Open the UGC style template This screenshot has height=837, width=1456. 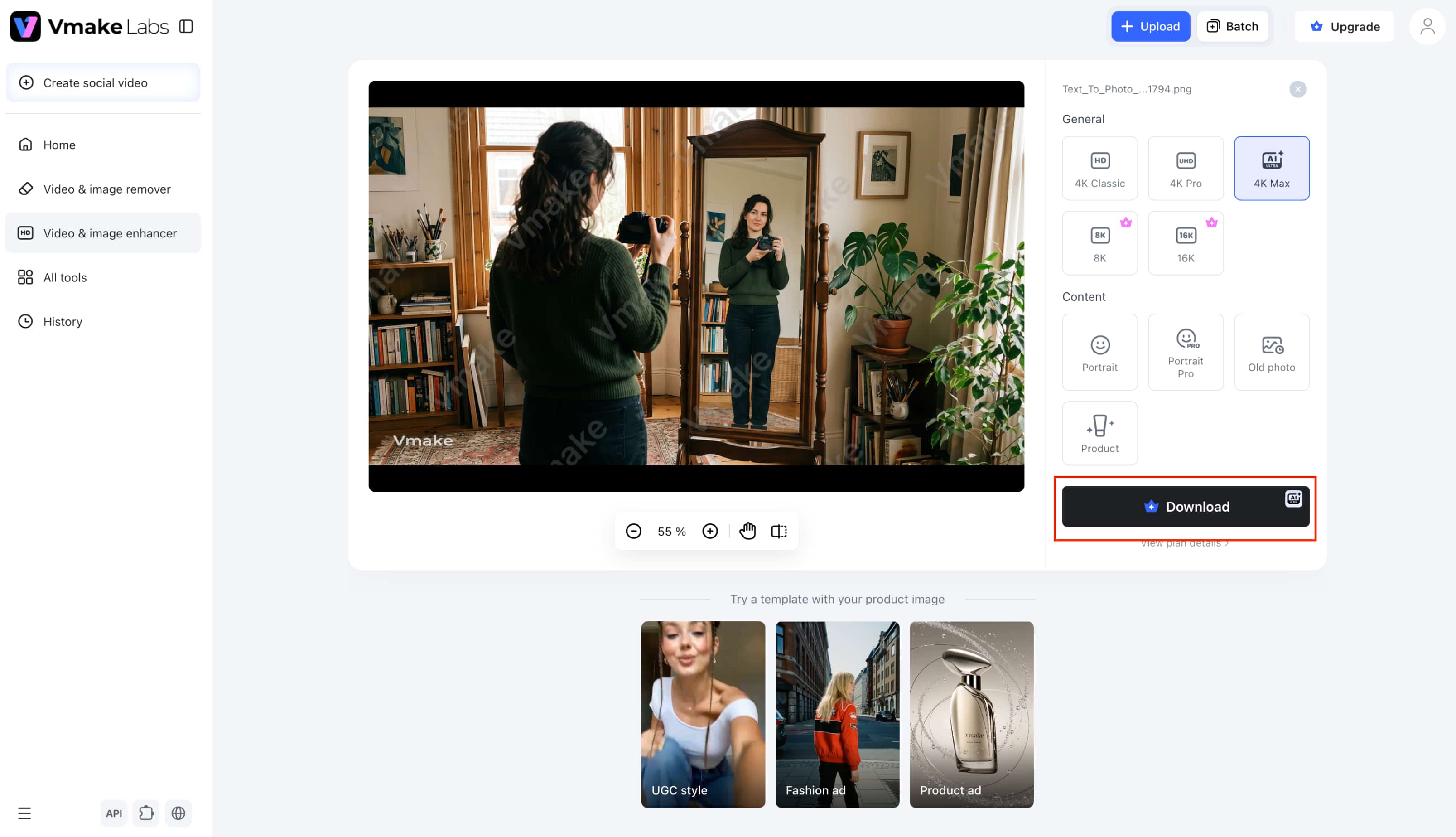point(703,715)
